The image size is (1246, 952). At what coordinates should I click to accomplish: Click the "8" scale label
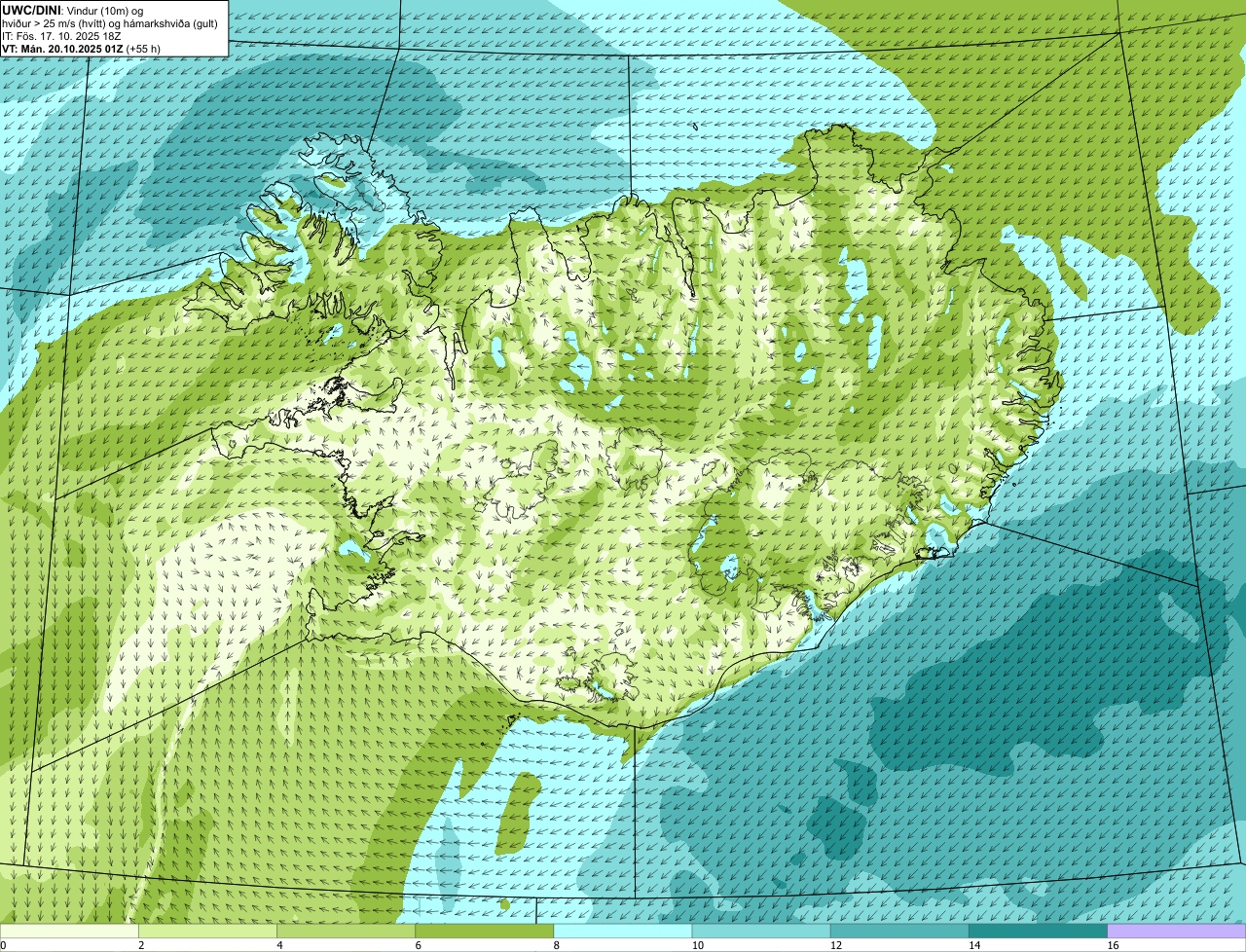(x=556, y=945)
